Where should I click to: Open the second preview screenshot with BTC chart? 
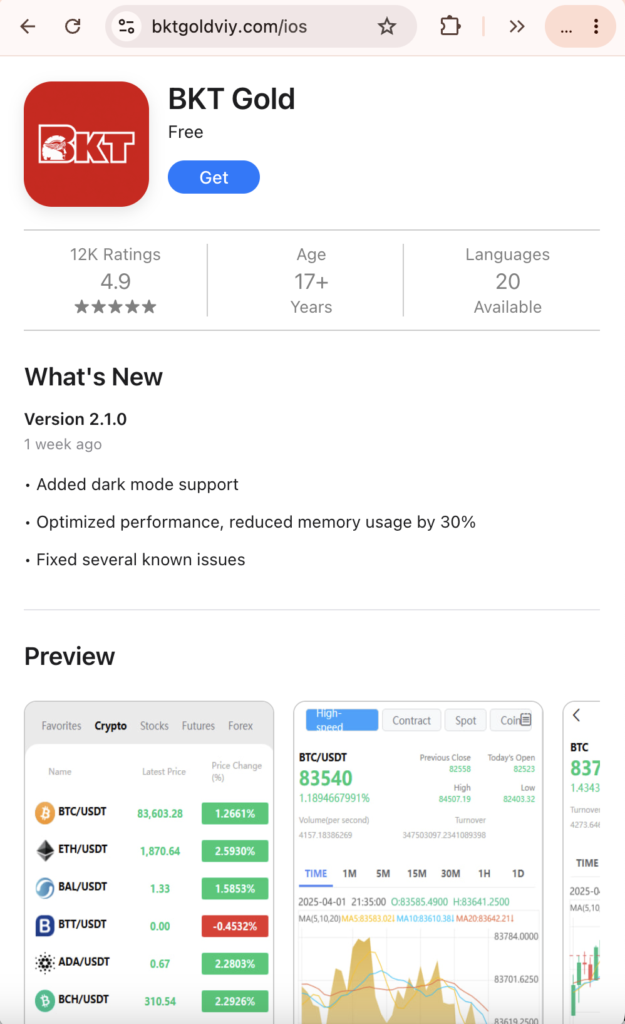click(x=418, y=863)
